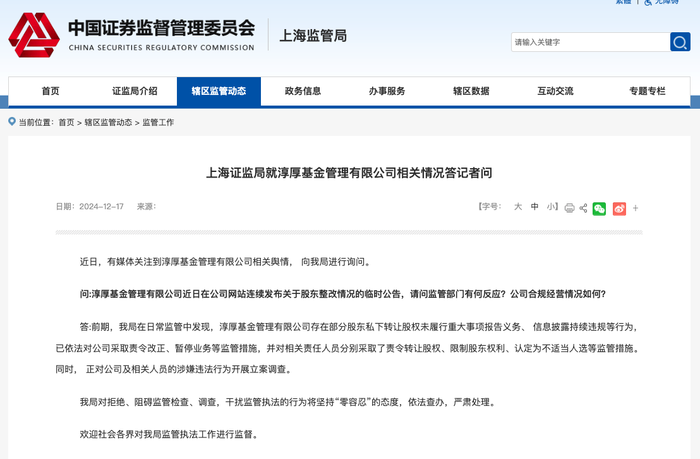The height and width of the screenshot is (459, 700).
Task: Share article via green WeChat icon
Action: tap(599, 209)
